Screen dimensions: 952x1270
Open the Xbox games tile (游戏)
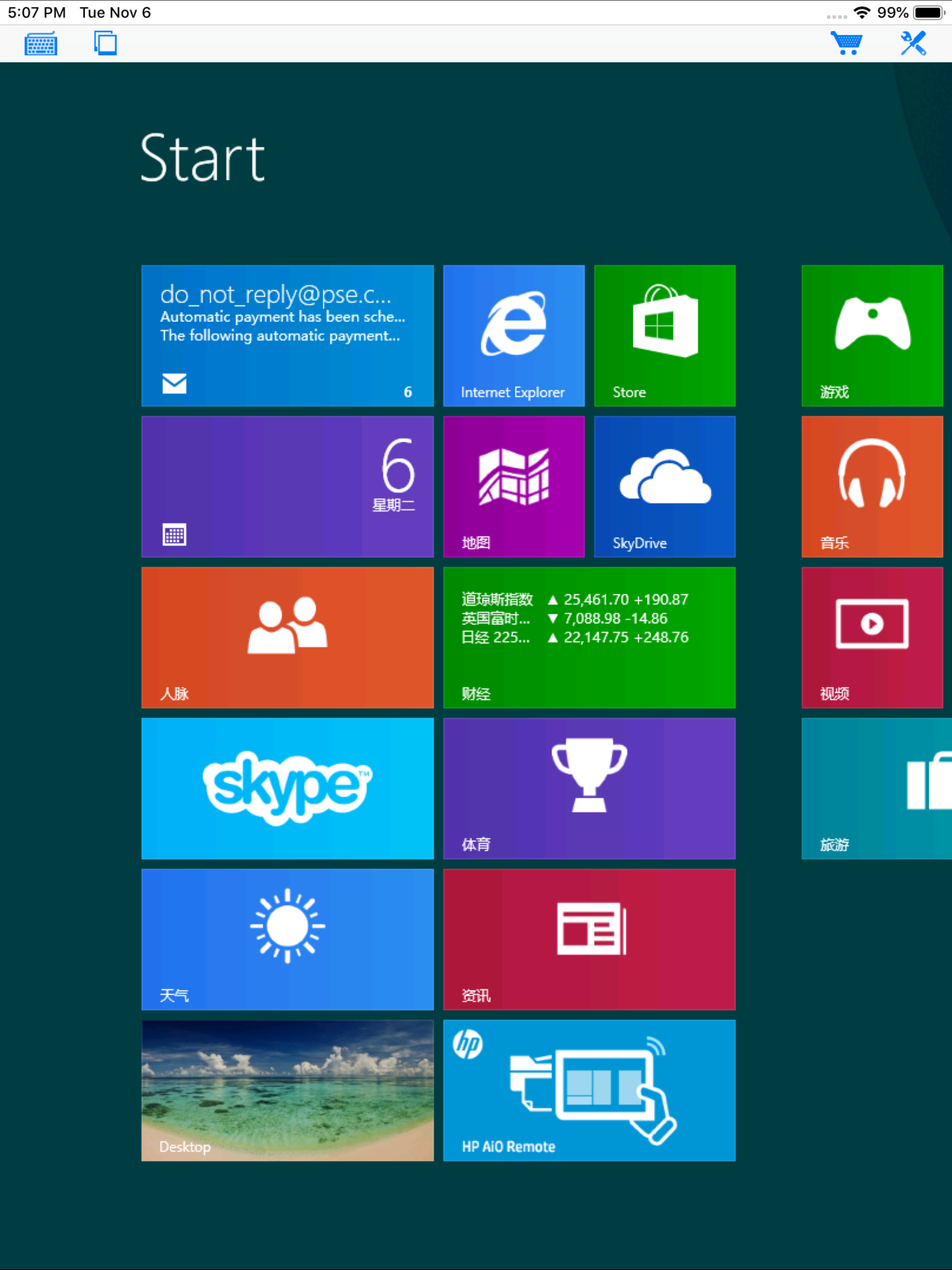[872, 335]
